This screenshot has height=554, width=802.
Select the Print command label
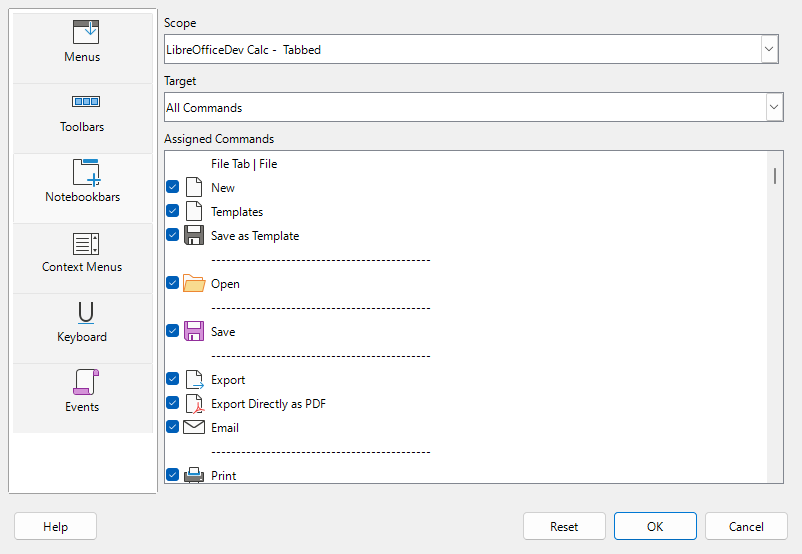(x=224, y=476)
